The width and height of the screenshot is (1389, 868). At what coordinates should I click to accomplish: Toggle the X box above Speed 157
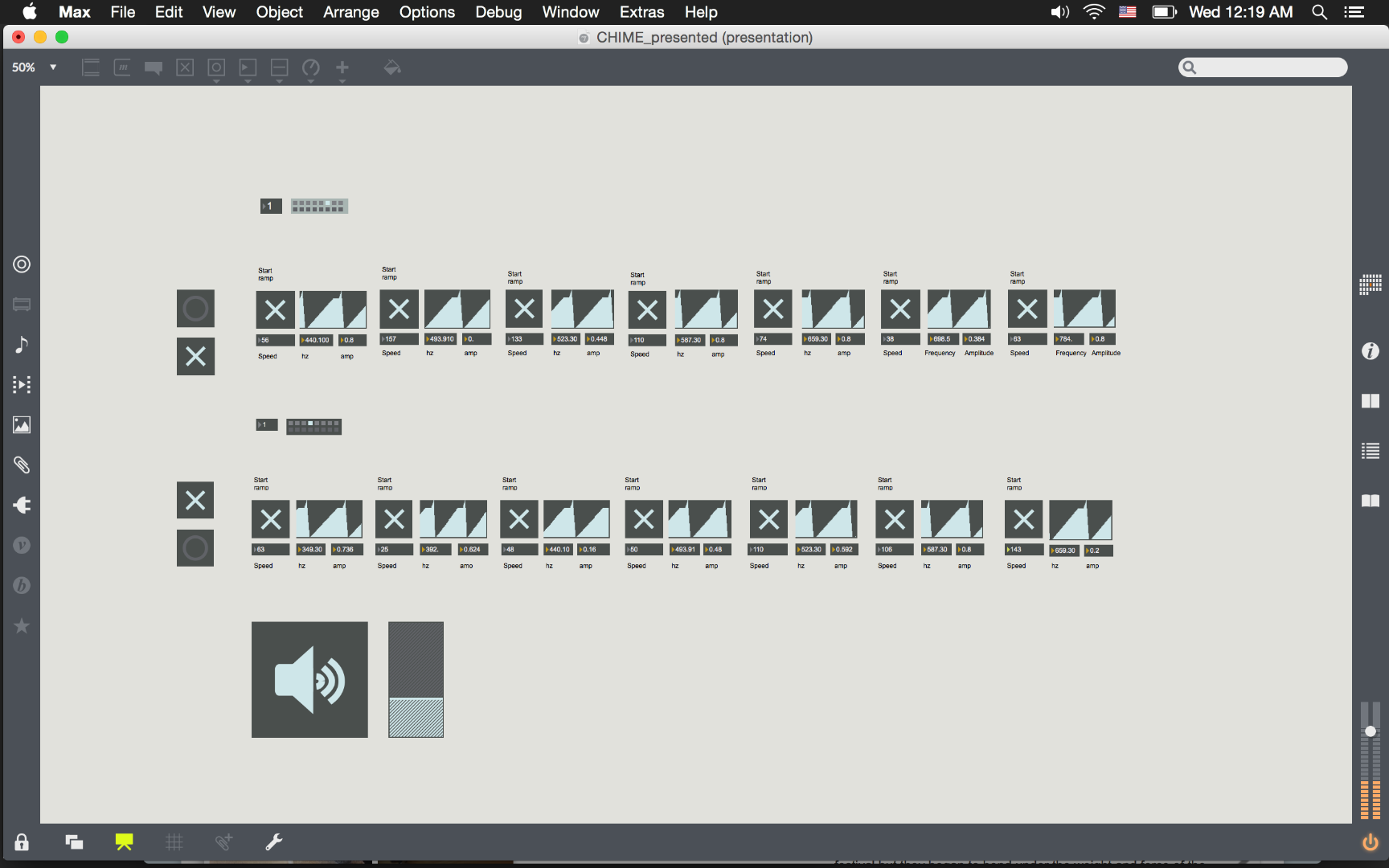tap(399, 309)
